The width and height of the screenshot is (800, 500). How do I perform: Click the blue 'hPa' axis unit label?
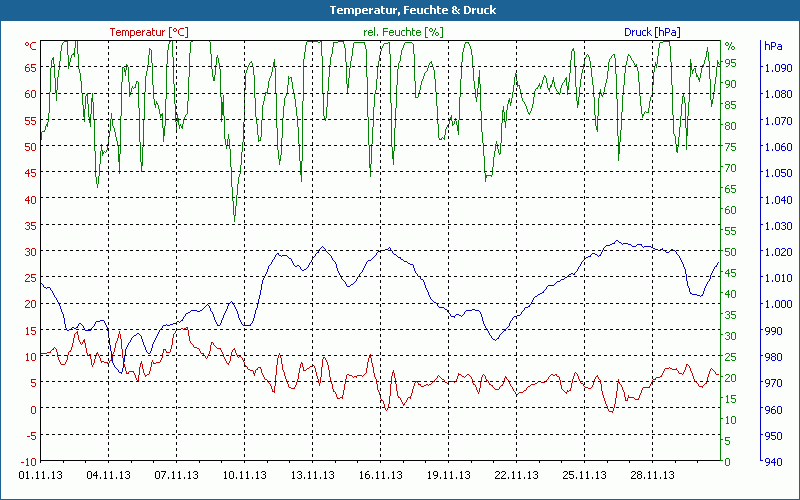pos(773,46)
